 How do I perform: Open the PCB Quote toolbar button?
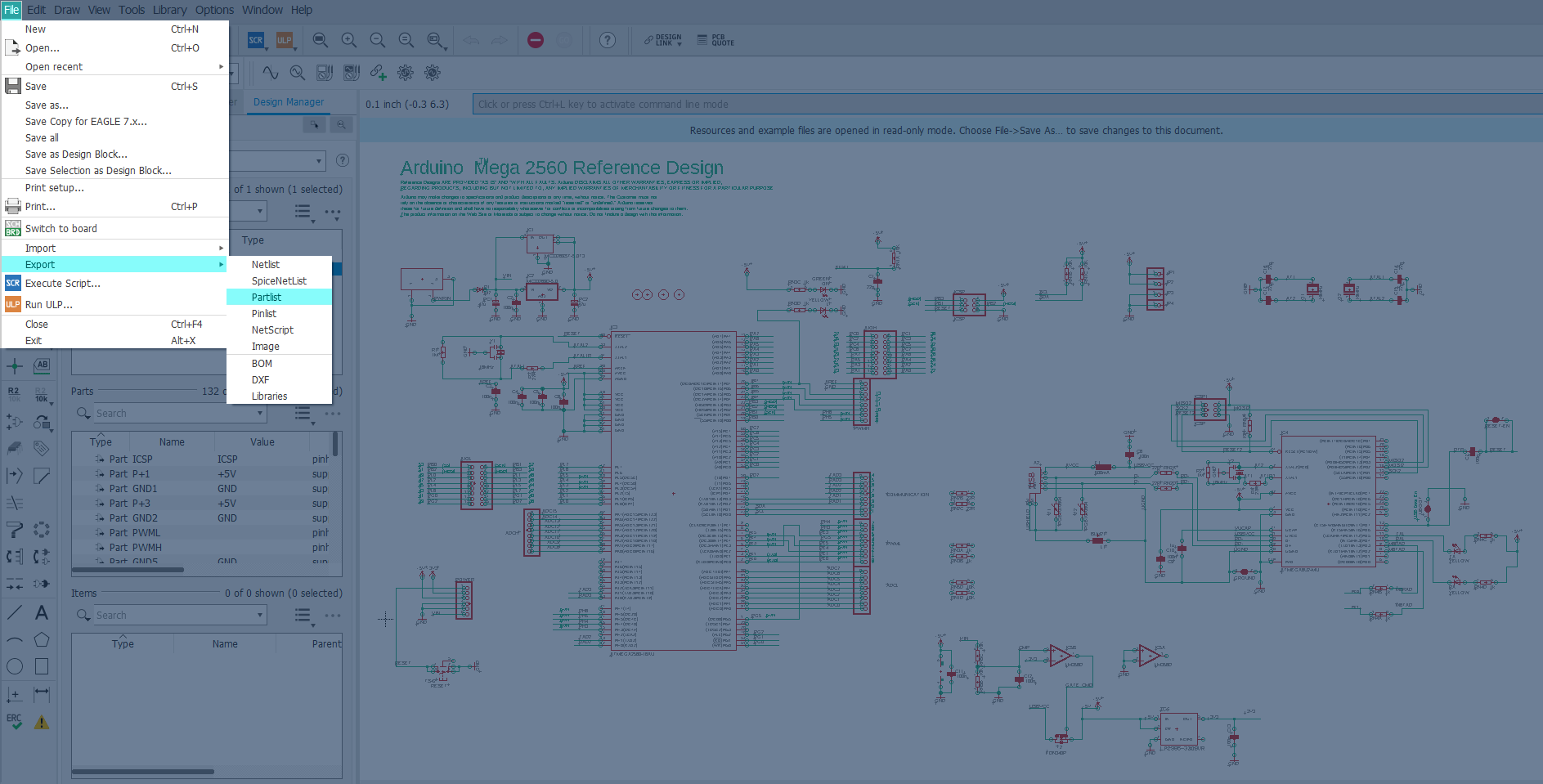click(x=715, y=40)
